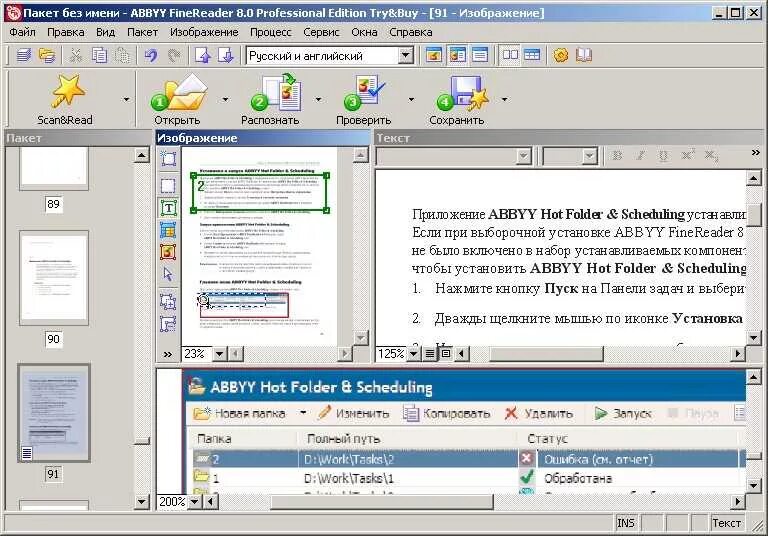Toggle the Text window view button

point(480,55)
